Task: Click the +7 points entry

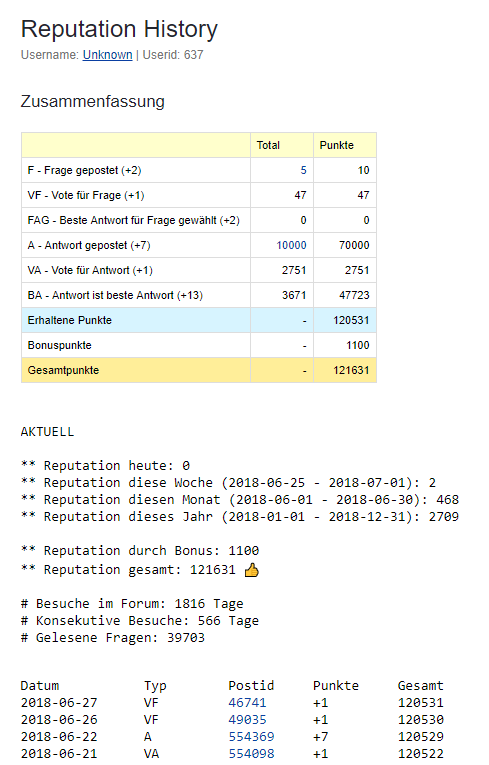Action: pos(321,737)
